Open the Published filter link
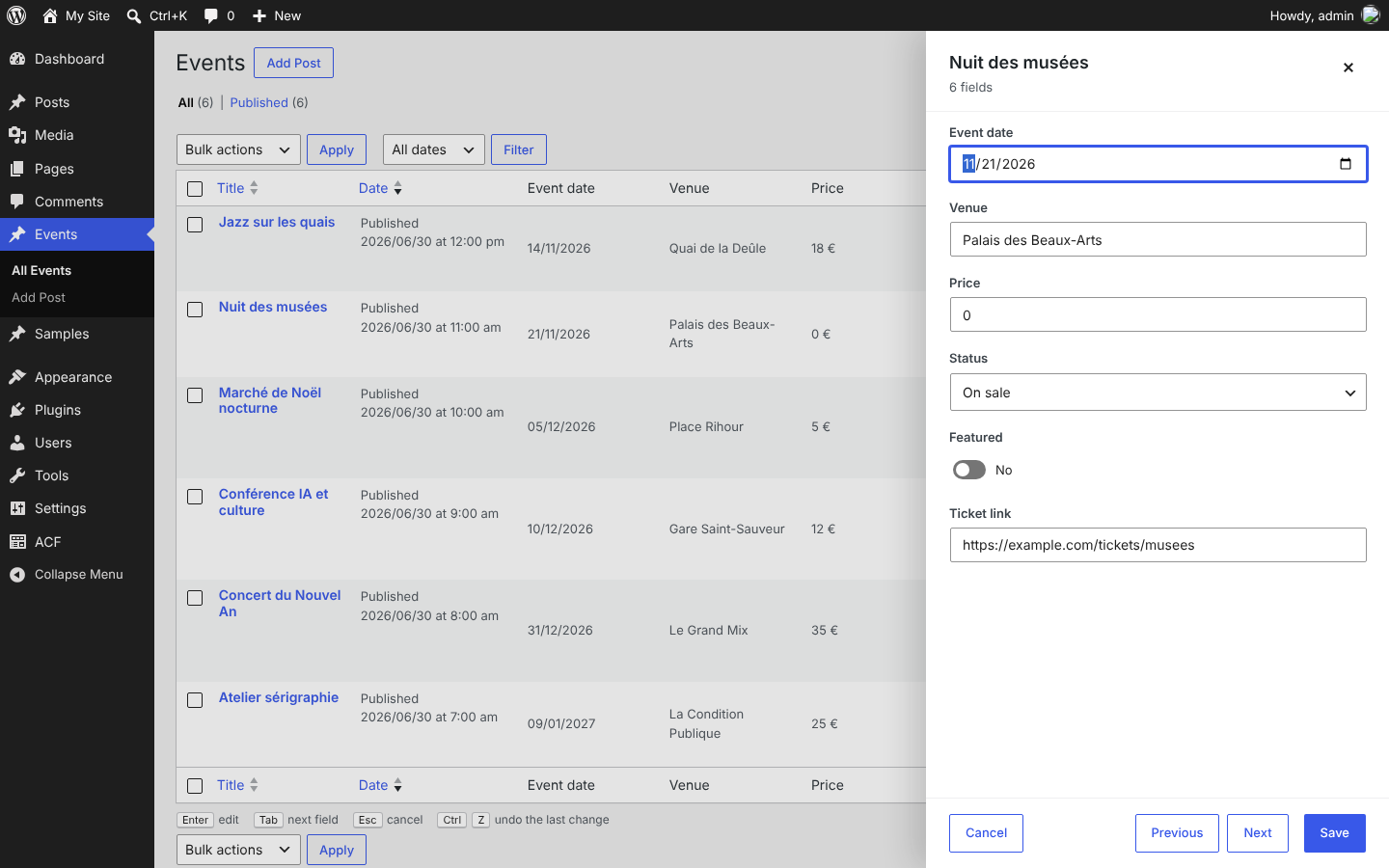 coord(259,102)
